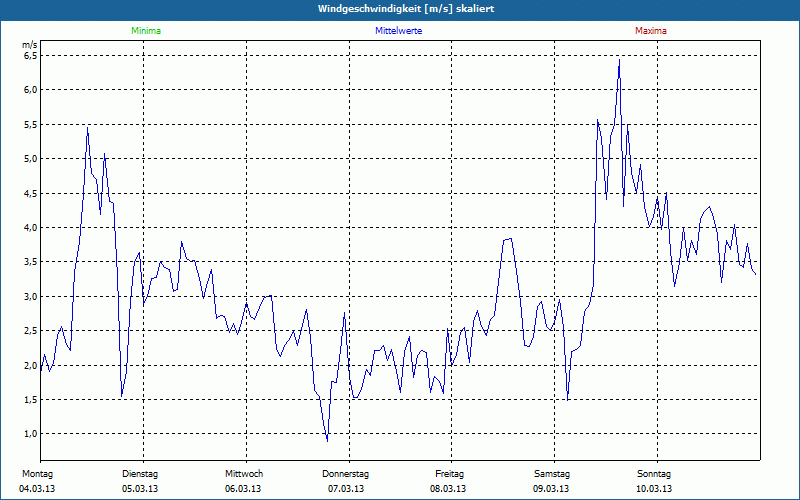Click the 5,5 y-axis value
Screen dimensions: 800x500
pos(31,124)
